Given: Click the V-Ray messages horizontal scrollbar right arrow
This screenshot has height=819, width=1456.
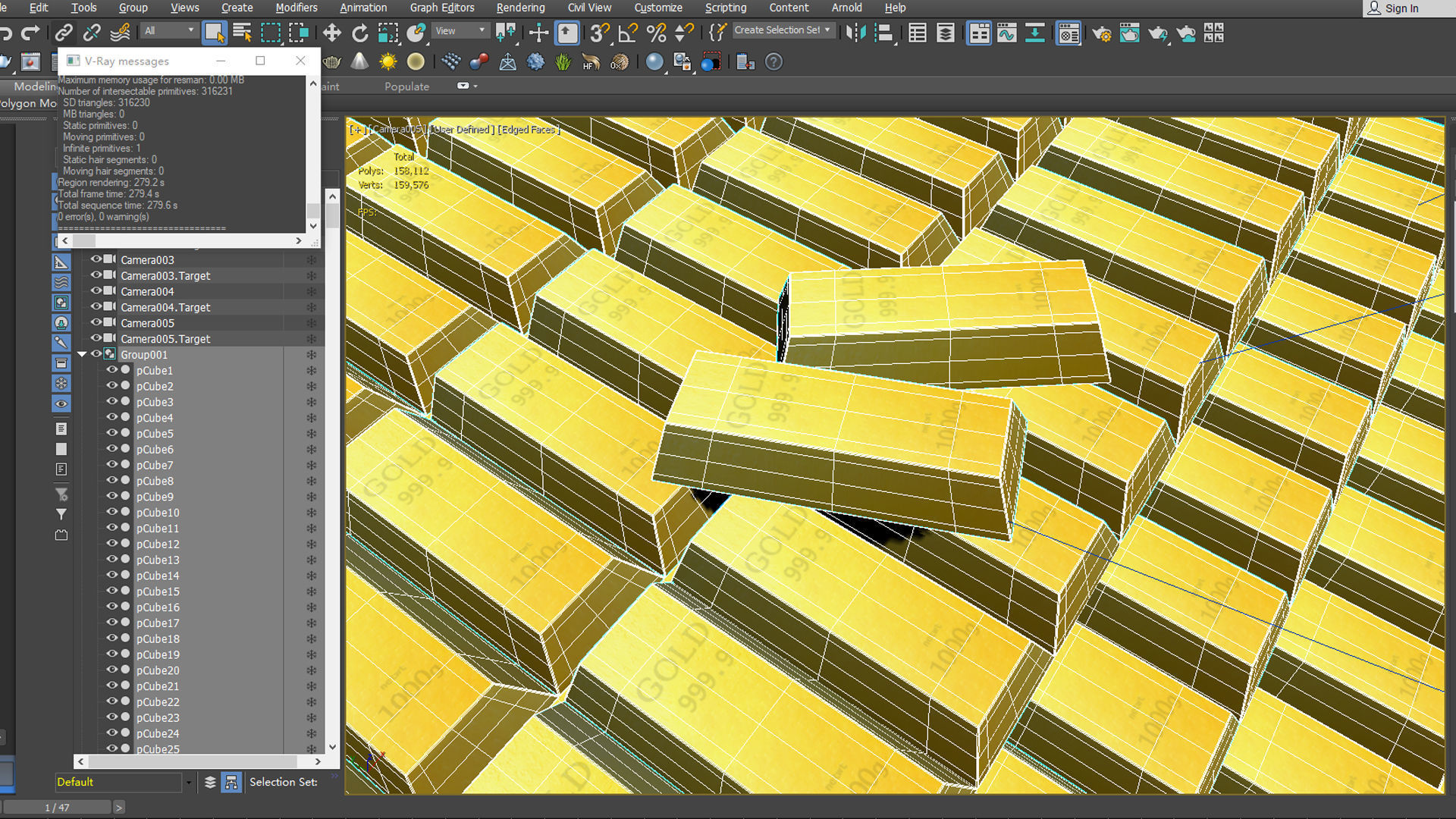Looking at the screenshot, I should 299,240.
